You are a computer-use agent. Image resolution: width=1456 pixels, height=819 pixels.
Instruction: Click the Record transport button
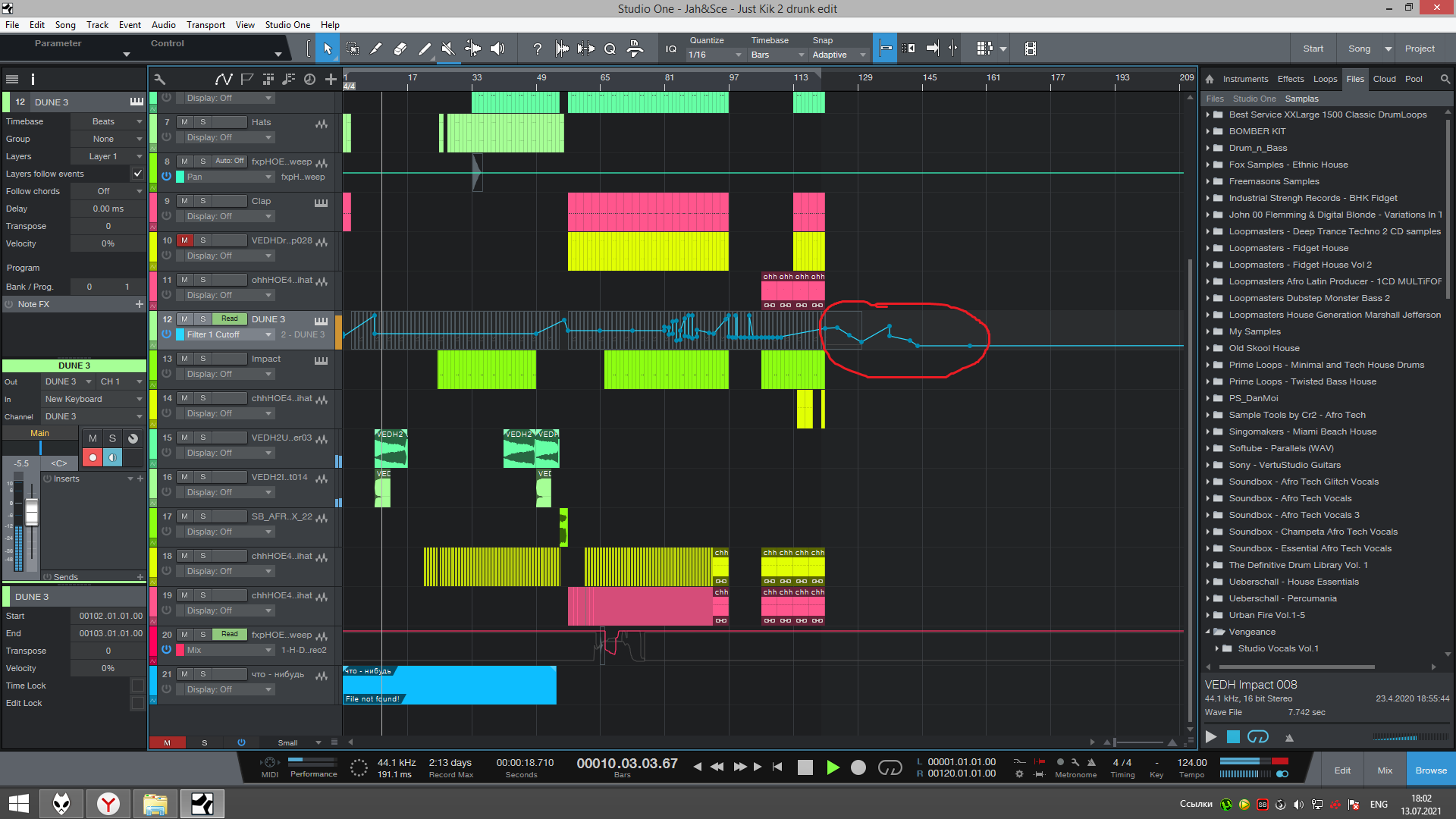tap(858, 767)
